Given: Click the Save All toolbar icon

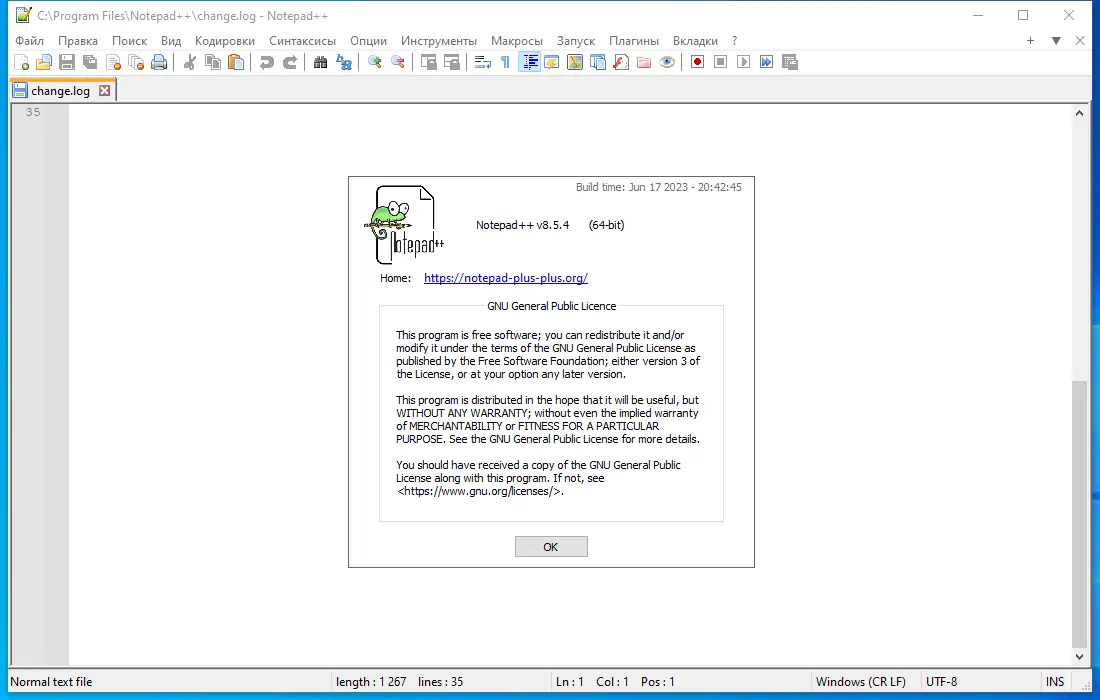Looking at the screenshot, I should (90, 62).
